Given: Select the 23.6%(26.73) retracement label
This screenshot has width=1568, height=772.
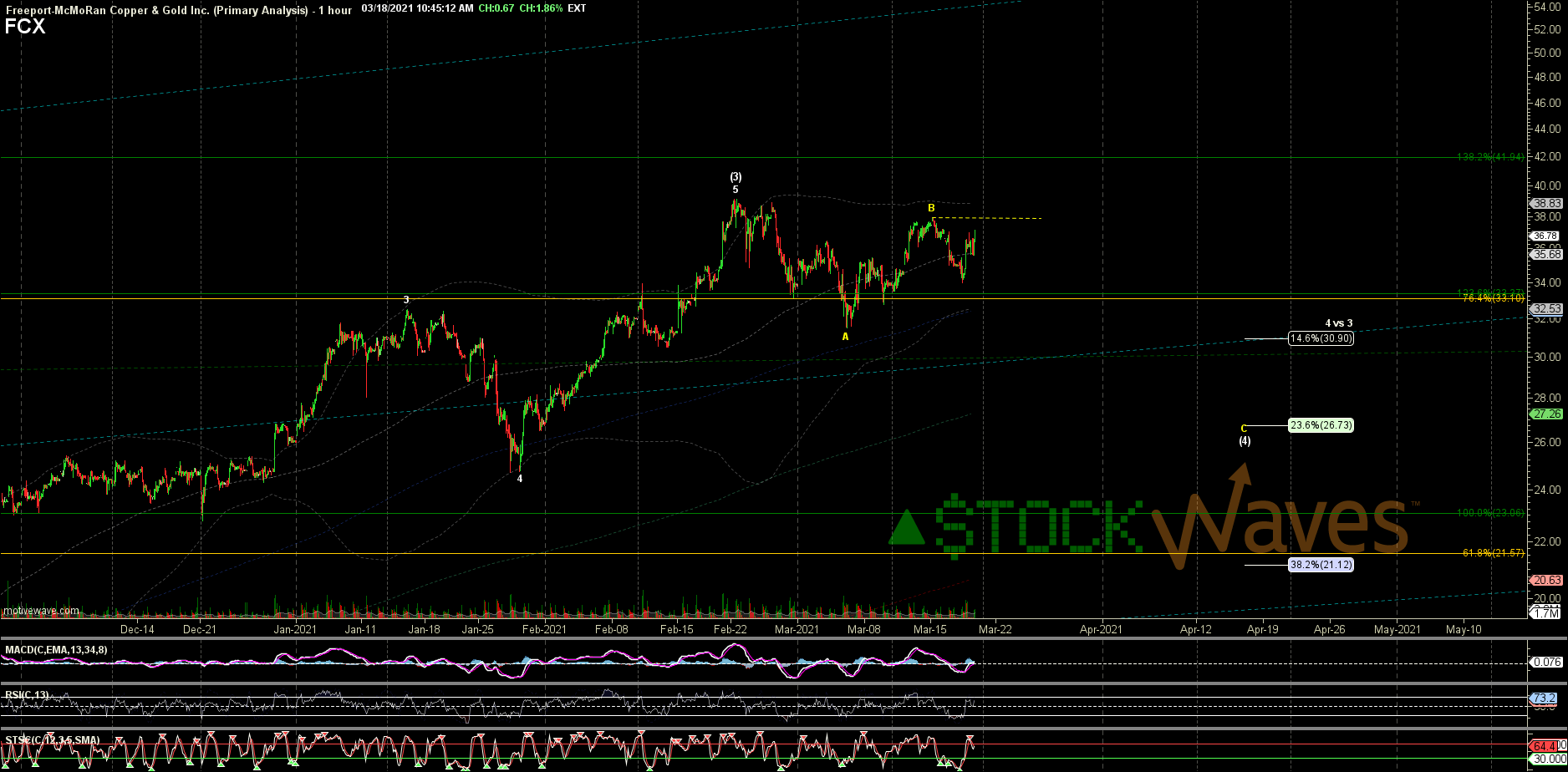Looking at the screenshot, I should point(1320,425).
